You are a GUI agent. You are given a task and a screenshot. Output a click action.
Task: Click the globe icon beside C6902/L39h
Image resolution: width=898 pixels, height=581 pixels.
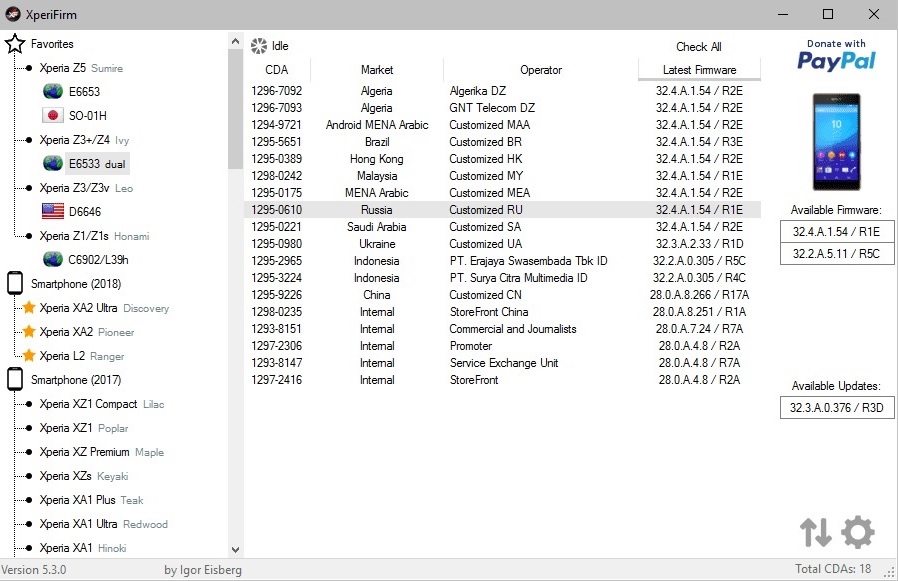point(53,259)
